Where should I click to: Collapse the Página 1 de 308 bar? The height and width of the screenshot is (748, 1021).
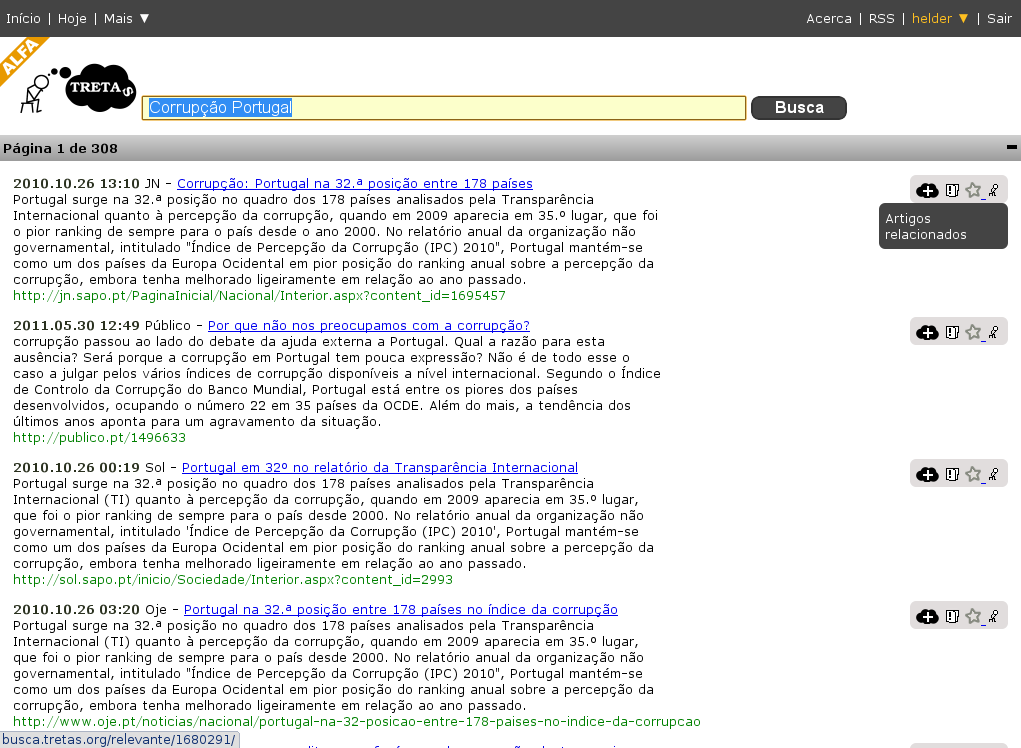(1011, 148)
